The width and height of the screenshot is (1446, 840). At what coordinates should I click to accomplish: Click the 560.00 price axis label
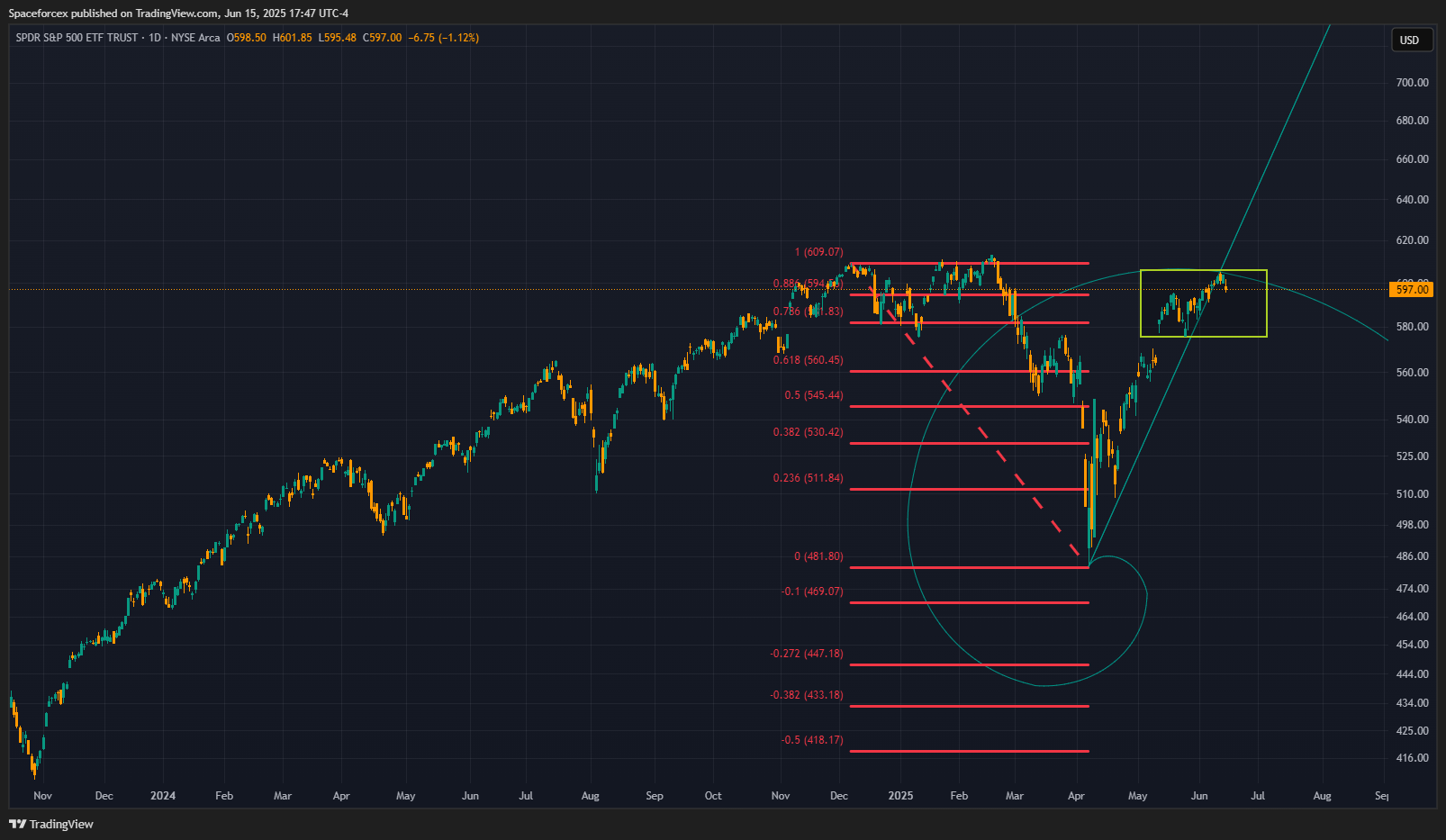click(1412, 372)
